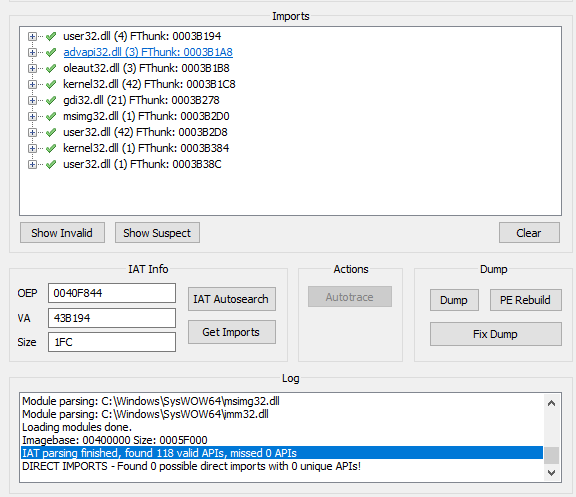
Task: Click green checkmark next to gdi32.dll
Action: pyautogui.click(x=51, y=100)
